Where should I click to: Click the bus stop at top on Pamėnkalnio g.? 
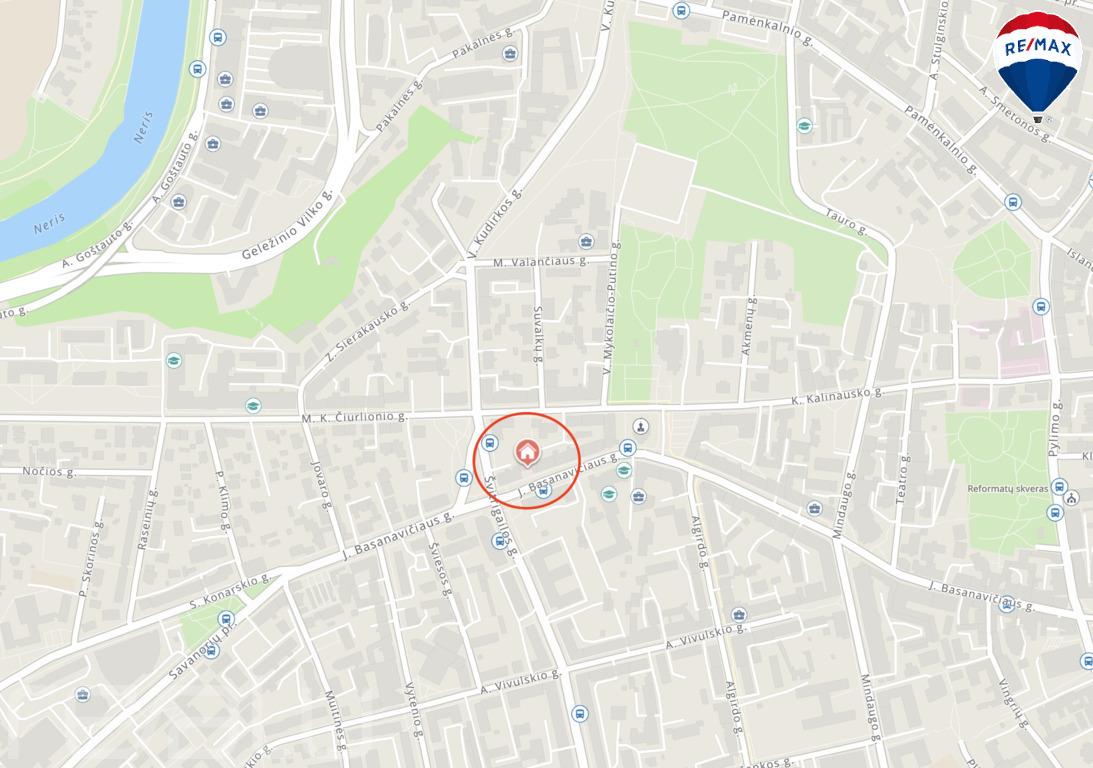coord(681,11)
